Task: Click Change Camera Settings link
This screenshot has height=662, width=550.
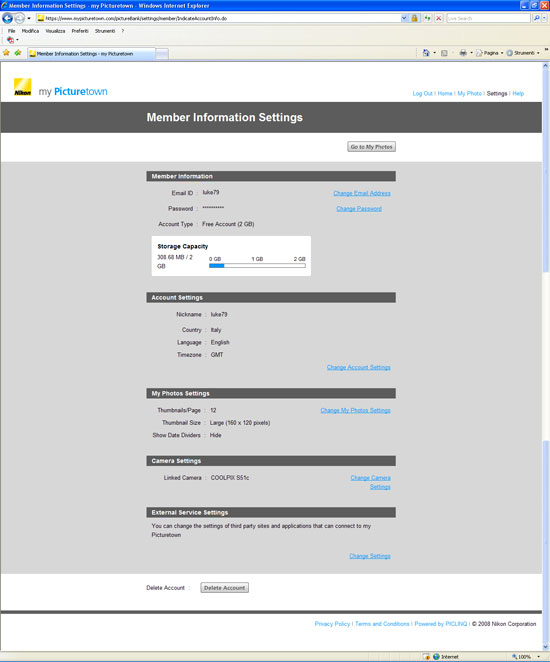Action: point(370,482)
